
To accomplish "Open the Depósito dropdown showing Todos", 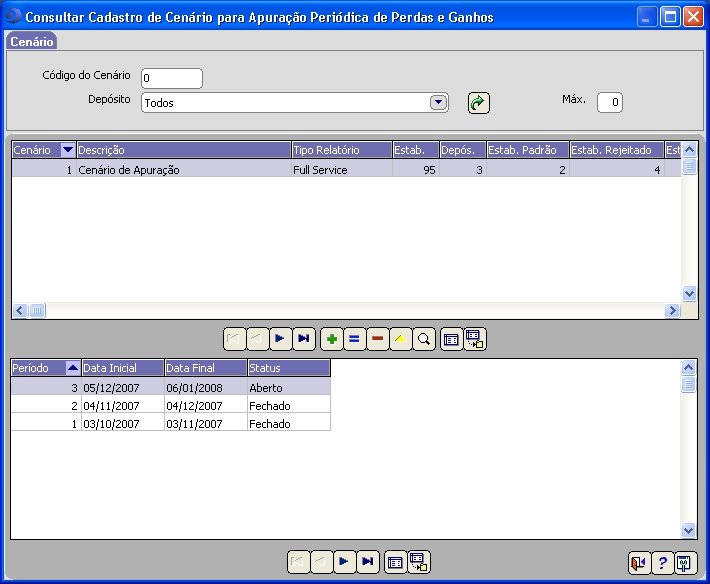I will click(438, 102).
